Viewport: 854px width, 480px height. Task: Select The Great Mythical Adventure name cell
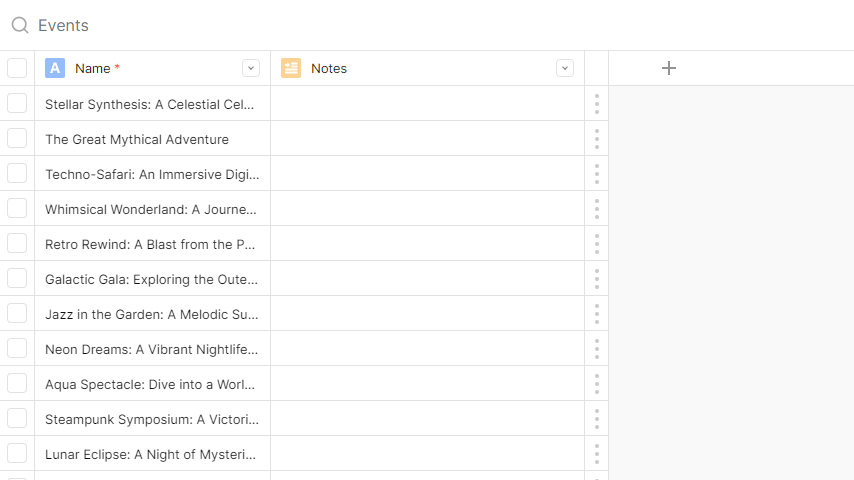pos(152,138)
